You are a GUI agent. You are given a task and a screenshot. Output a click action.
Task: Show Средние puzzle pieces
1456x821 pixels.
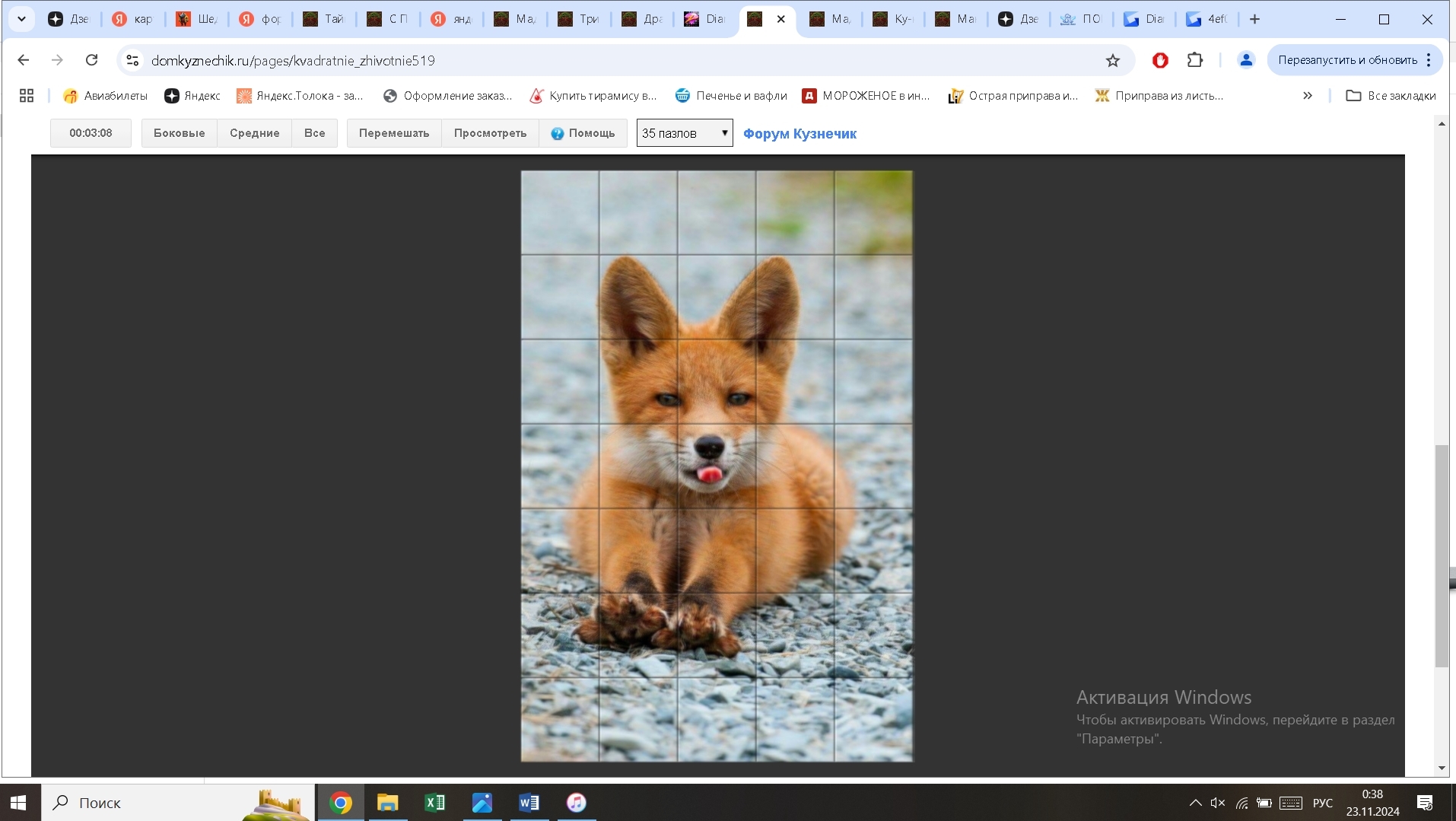click(x=254, y=133)
